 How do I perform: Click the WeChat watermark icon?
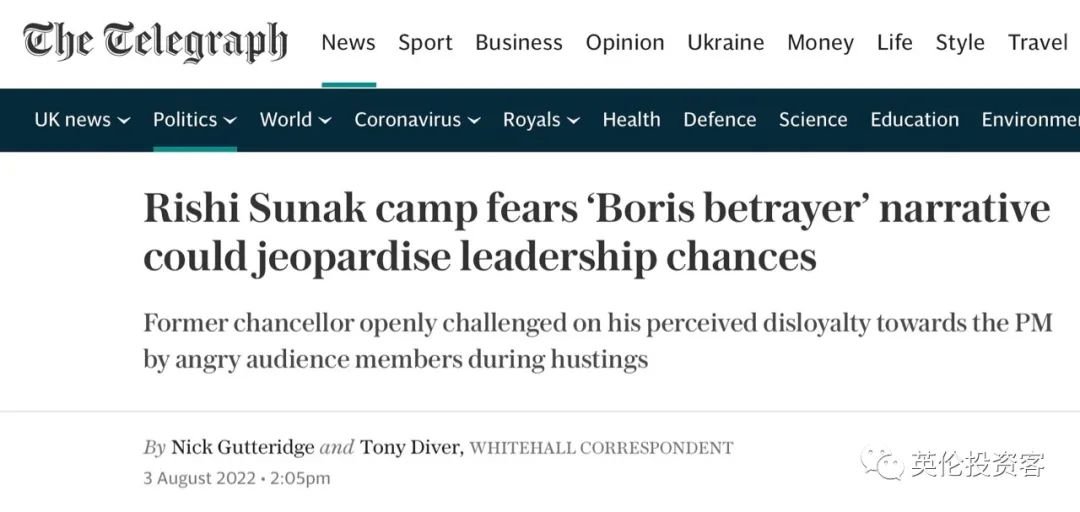[883, 463]
